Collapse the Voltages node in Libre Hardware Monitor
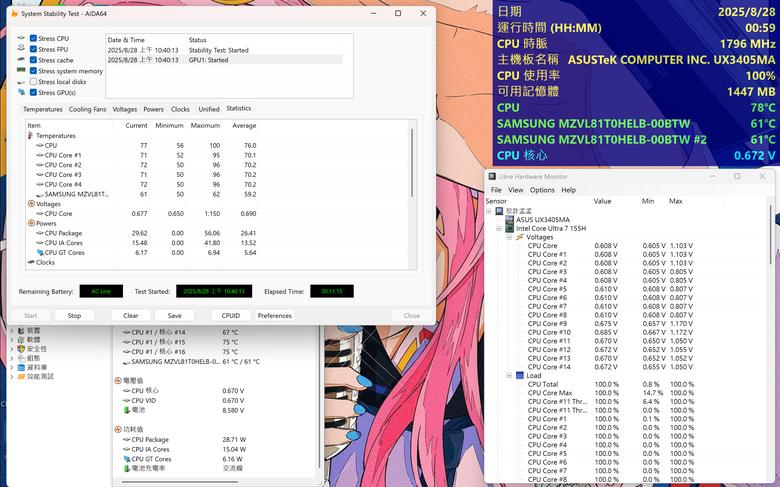Screen dimensions: 780x487 (x=509, y=237)
